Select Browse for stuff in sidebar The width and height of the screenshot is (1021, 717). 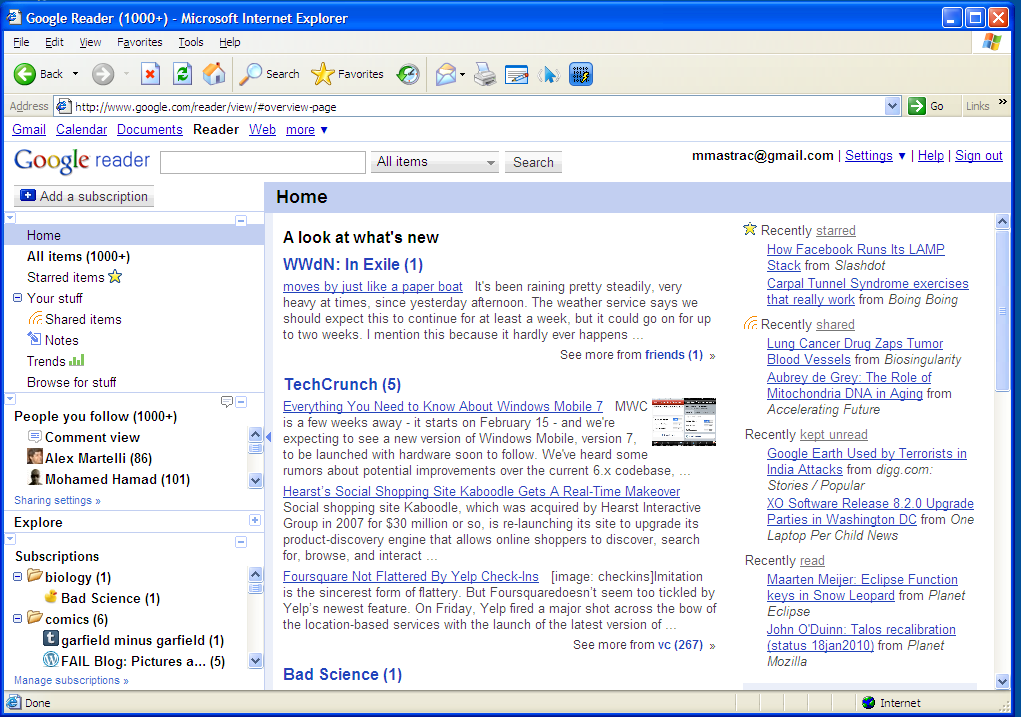click(x=72, y=382)
